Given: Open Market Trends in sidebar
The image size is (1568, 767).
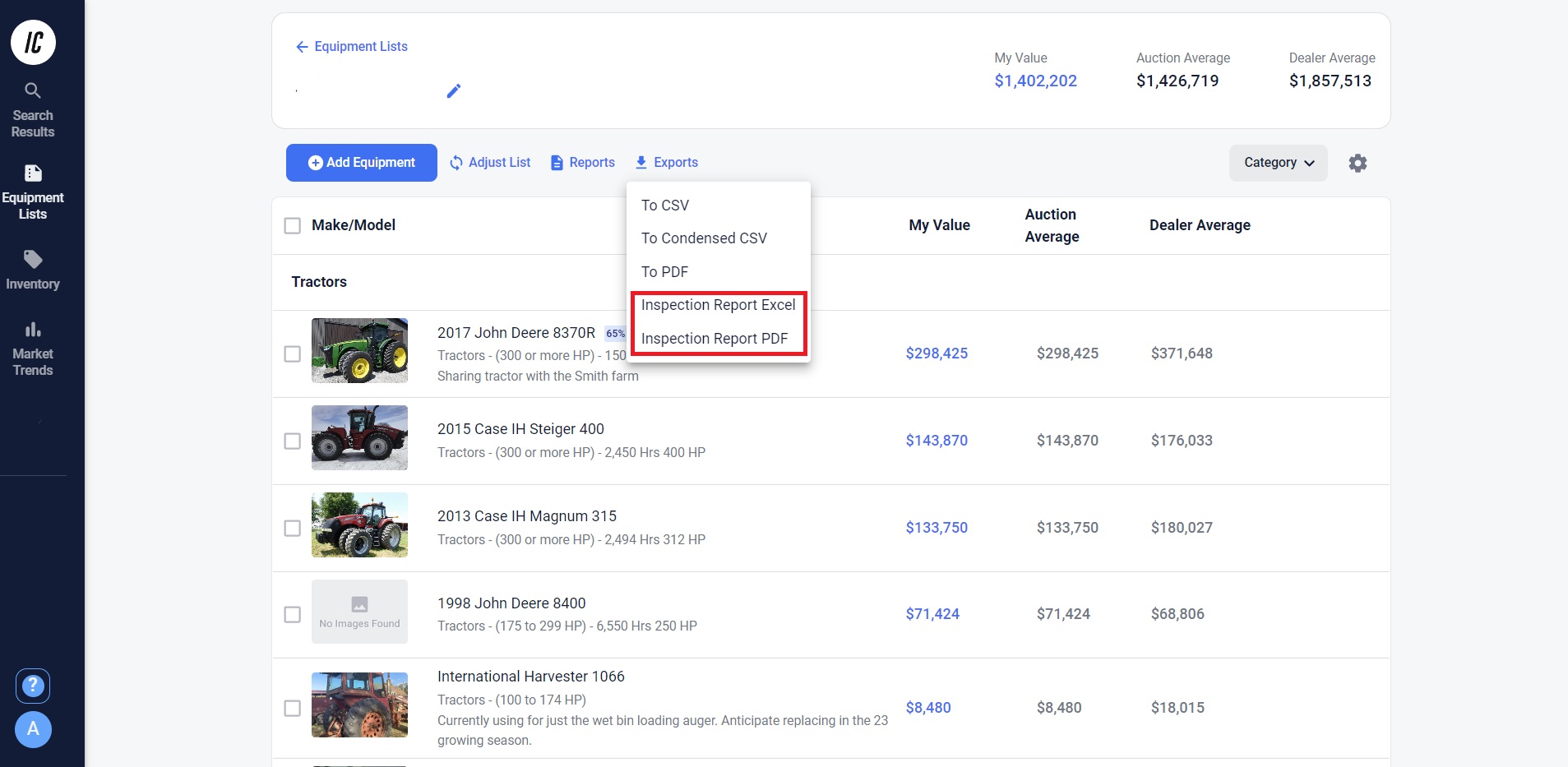Looking at the screenshot, I should tap(33, 349).
